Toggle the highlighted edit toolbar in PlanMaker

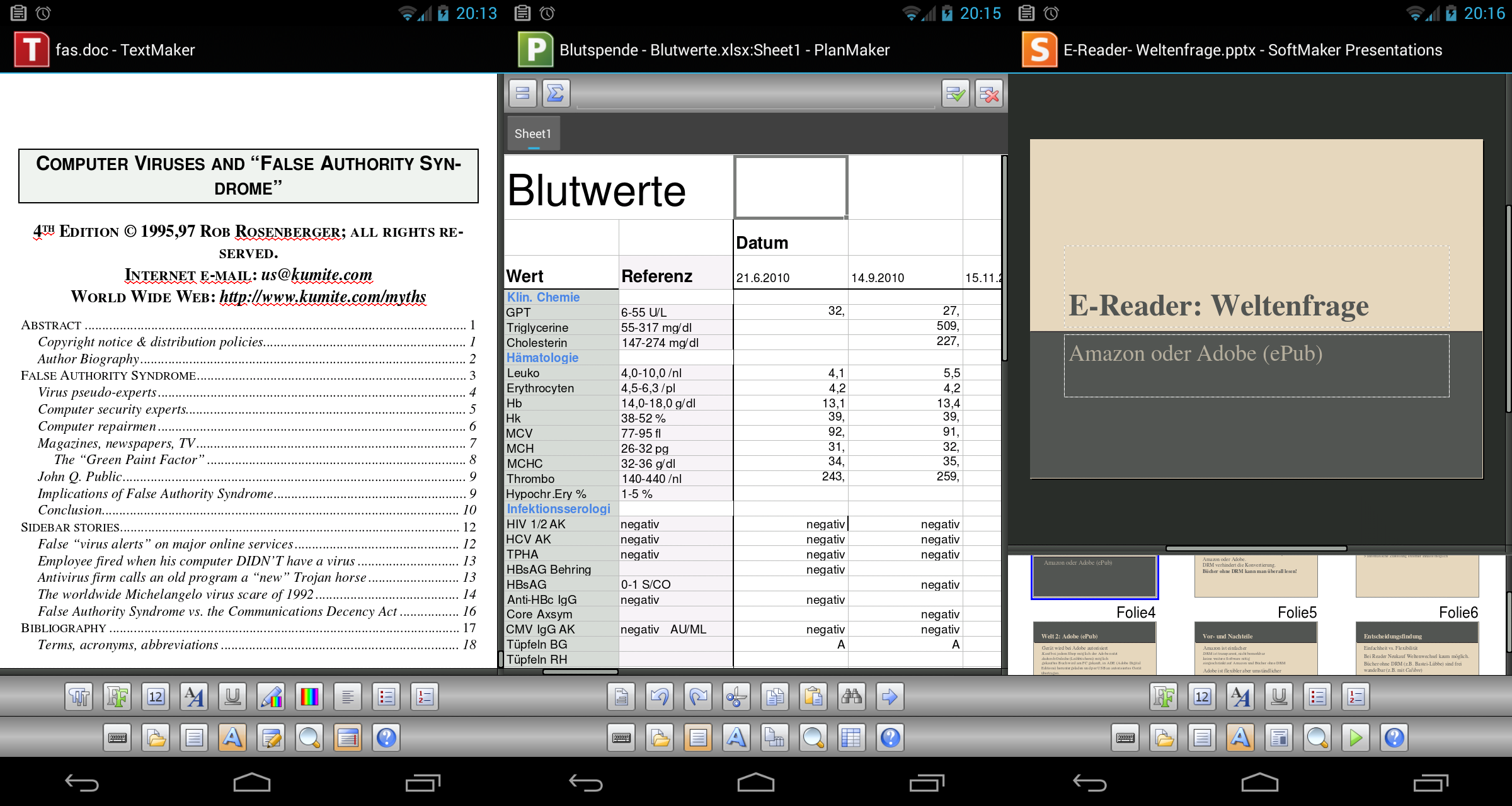pos(698,737)
